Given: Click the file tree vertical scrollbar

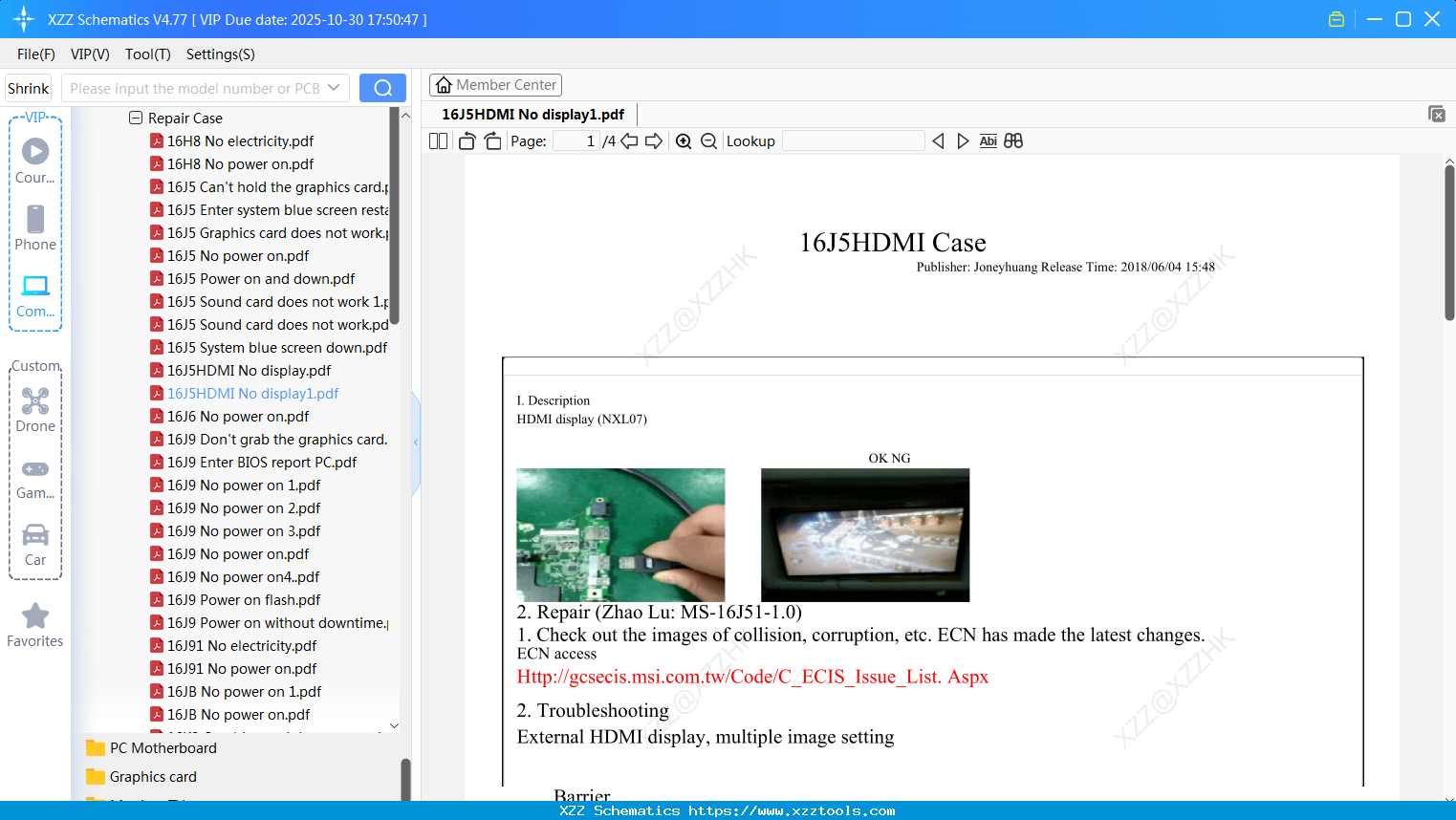Looking at the screenshot, I should point(394,216).
